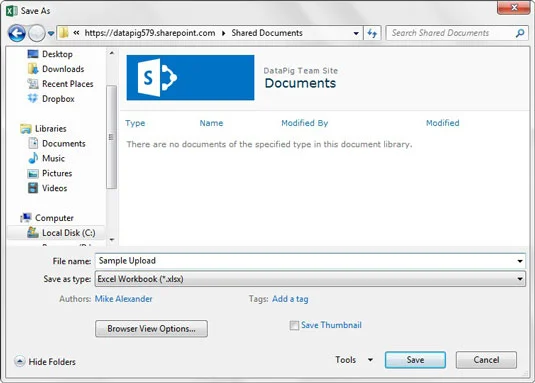Click breadcrumb arrow before Shared Documents
The width and height of the screenshot is (535, 383).
point(223,33)
